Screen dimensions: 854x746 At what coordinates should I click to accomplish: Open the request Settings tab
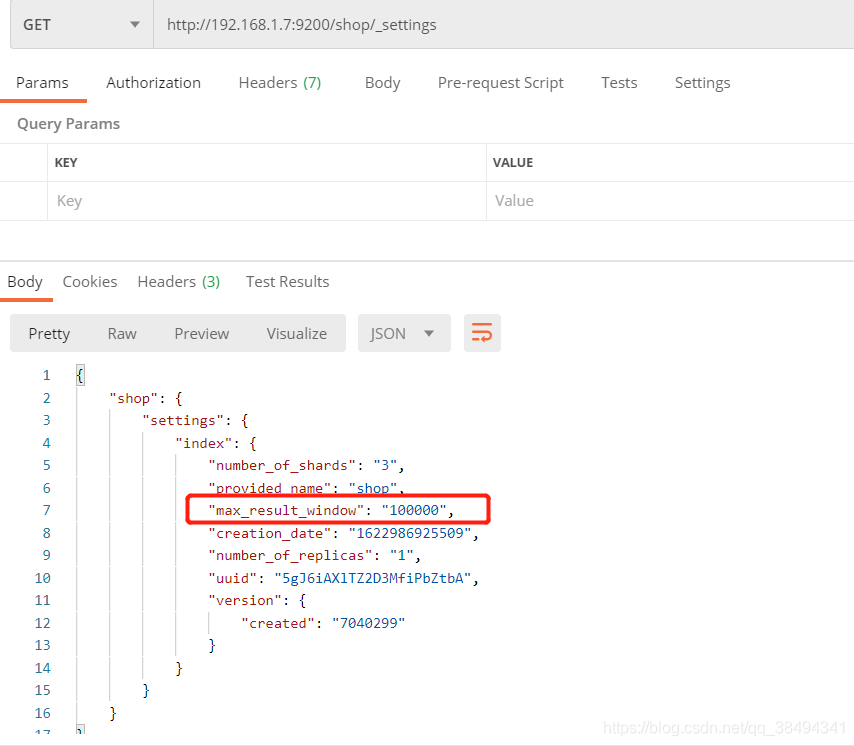[x=702, y=83]
